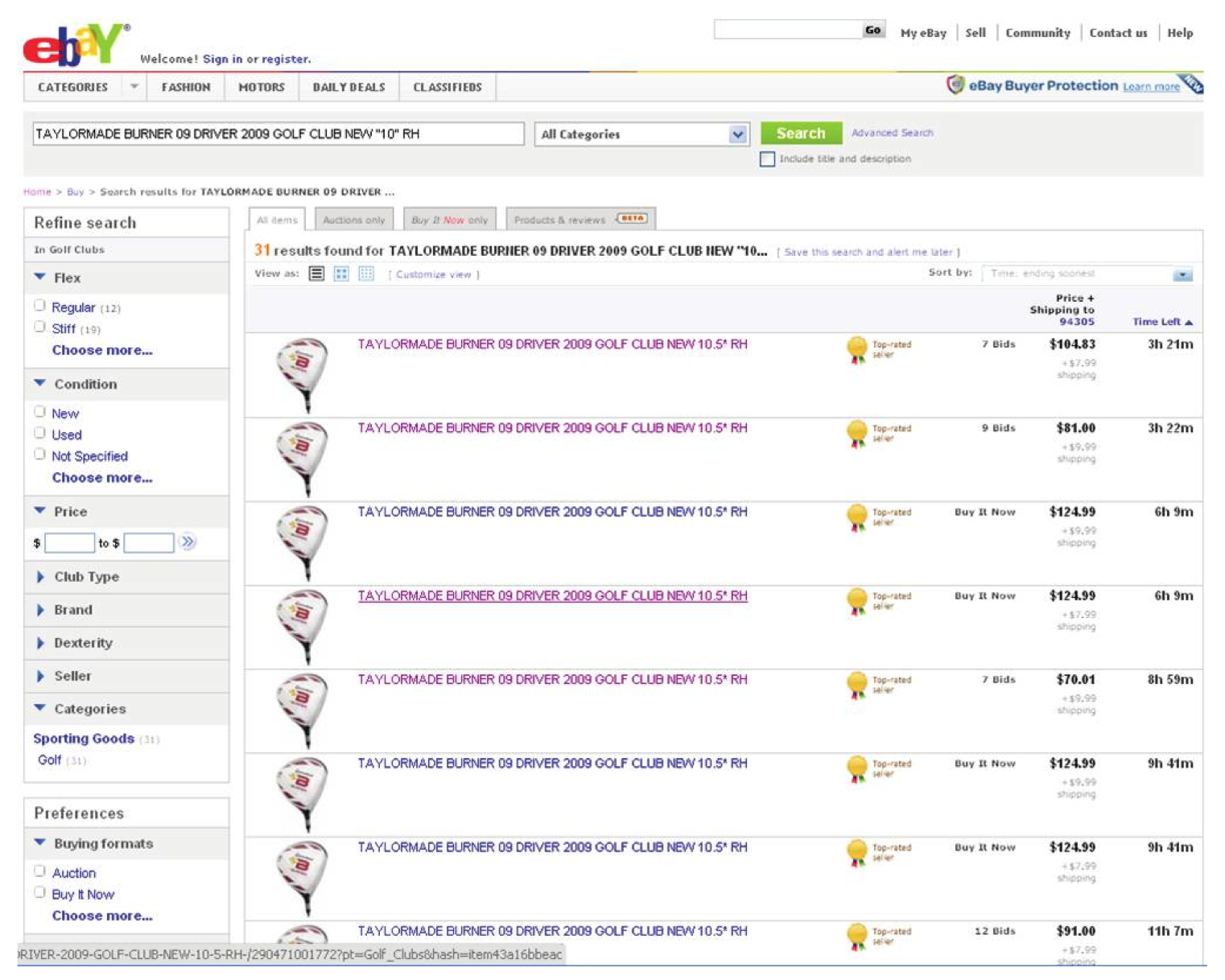Image resolution: width=1225 pixels, height=980 pixels.
Task: Open the DAILY DEALS menu
Action: pos(349,87)
